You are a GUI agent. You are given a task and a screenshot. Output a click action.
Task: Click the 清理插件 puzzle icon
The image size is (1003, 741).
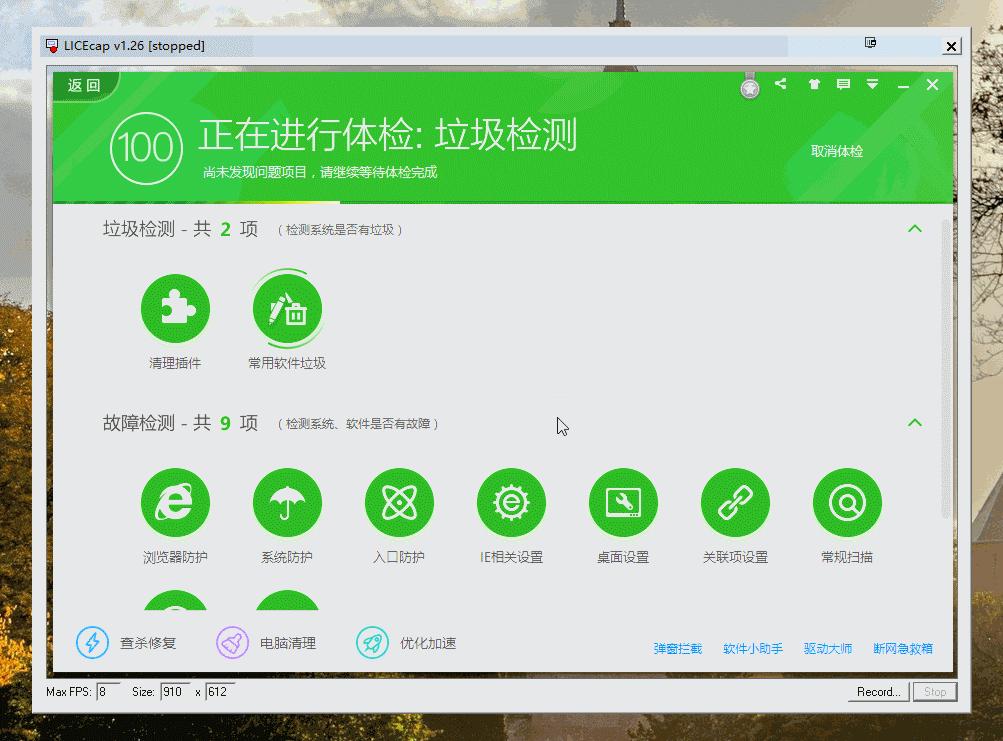(175, 308)
